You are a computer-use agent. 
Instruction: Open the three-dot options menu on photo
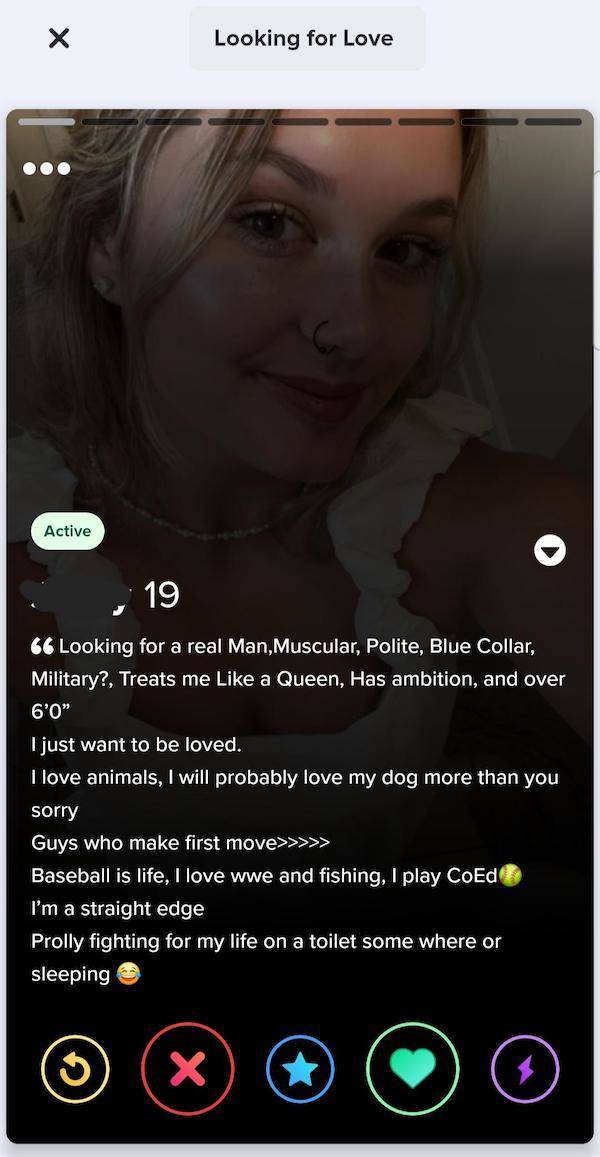pyautogui.click(x=46, y=168)
